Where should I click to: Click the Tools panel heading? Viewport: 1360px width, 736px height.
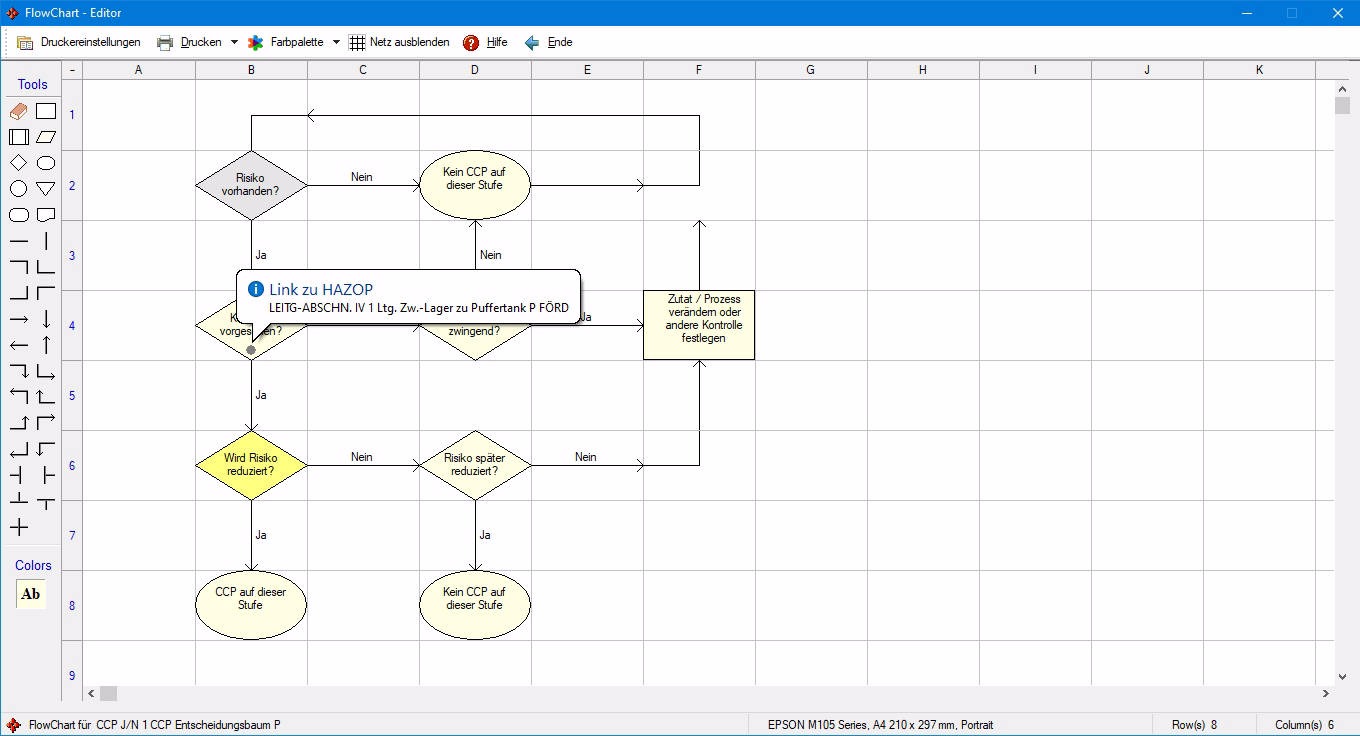[33, 85]
